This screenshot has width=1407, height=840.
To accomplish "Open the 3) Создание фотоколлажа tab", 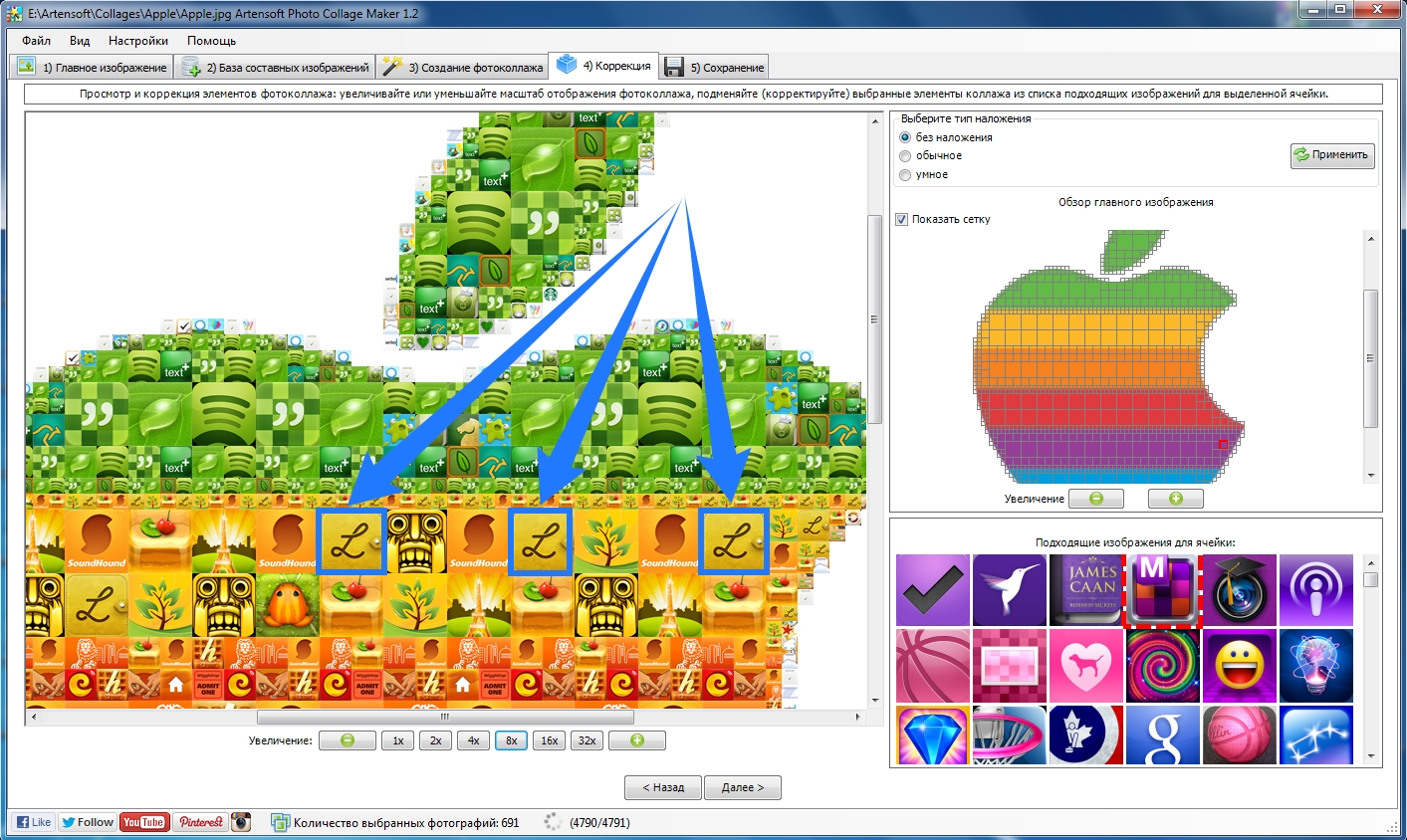I will (x=462, y=67).
